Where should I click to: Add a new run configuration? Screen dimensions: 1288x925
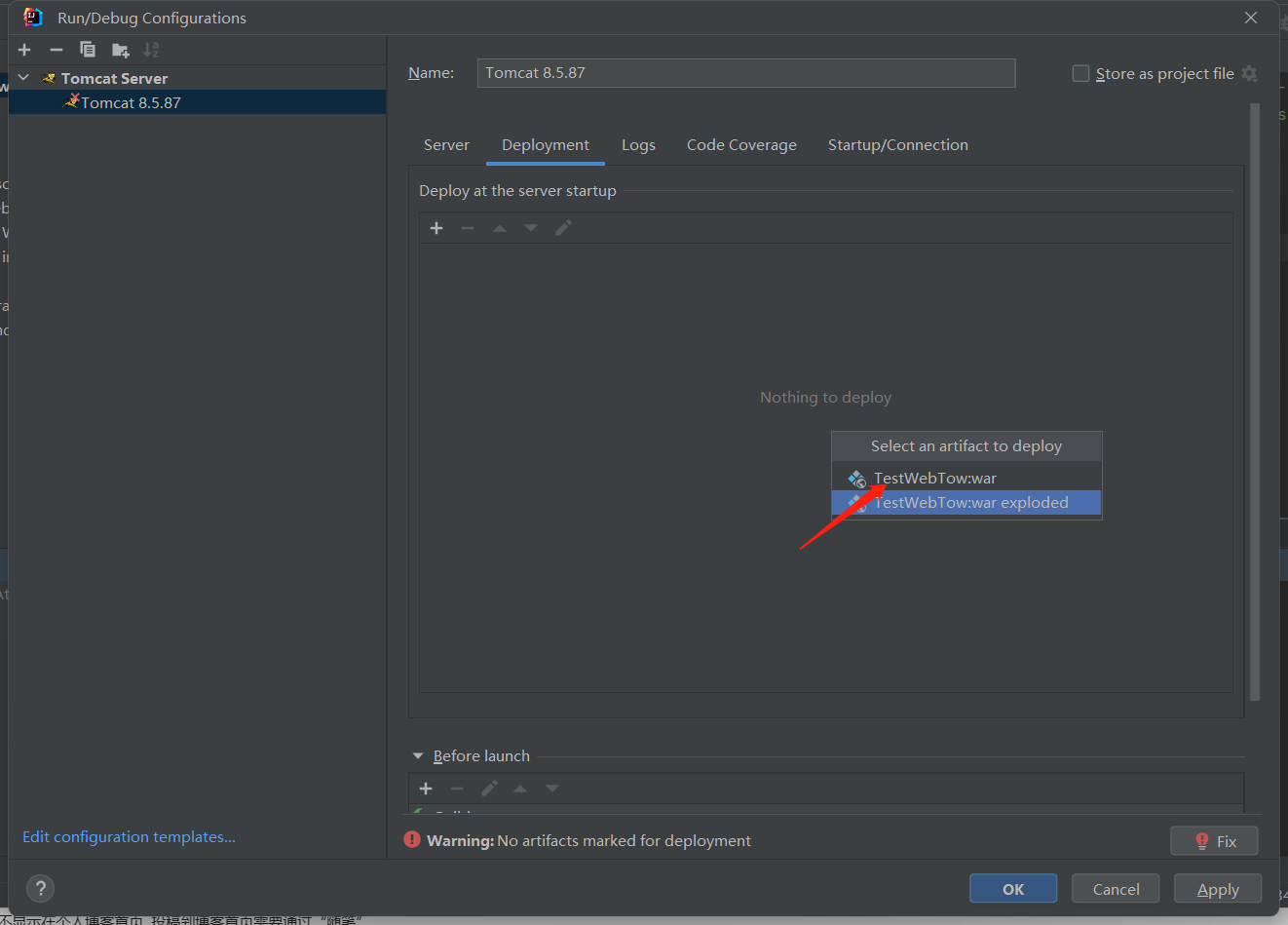click(x=24, y=50)
